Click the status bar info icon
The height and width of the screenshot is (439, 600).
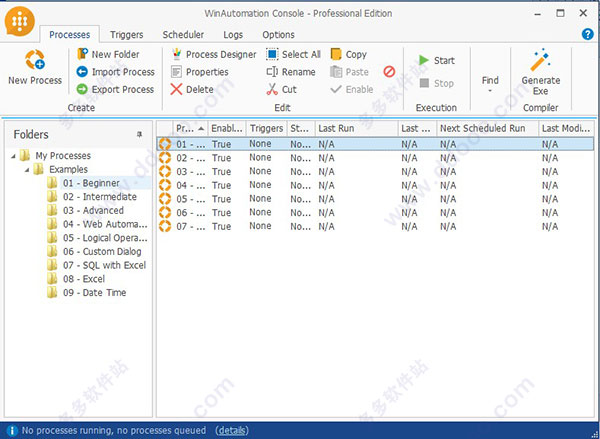click(12, 431)
